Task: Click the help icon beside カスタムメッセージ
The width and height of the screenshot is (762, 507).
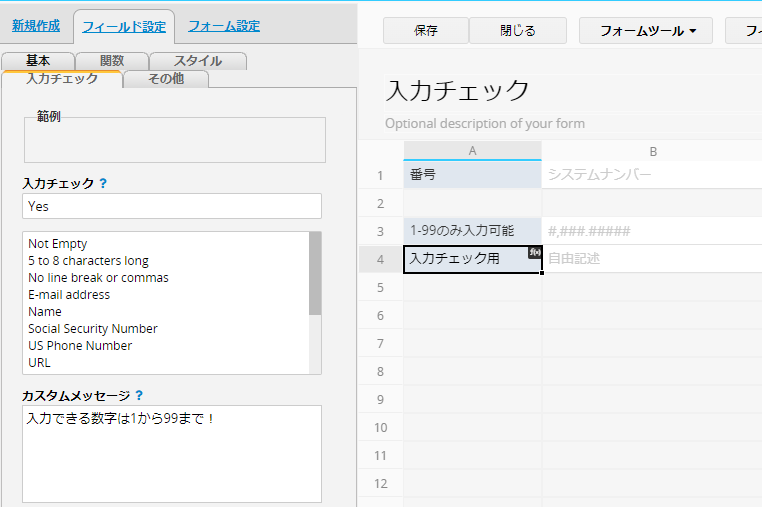Action: [139, 396]
